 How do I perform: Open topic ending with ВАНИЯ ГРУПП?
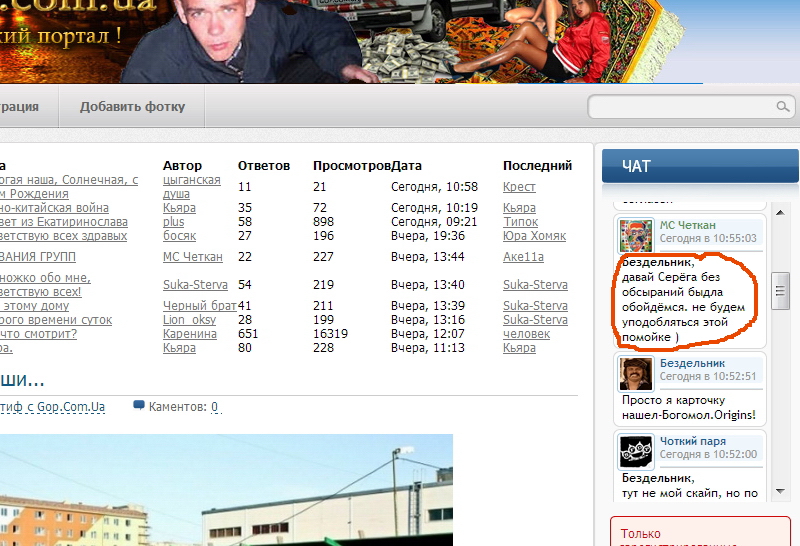(x=38, y=257)
